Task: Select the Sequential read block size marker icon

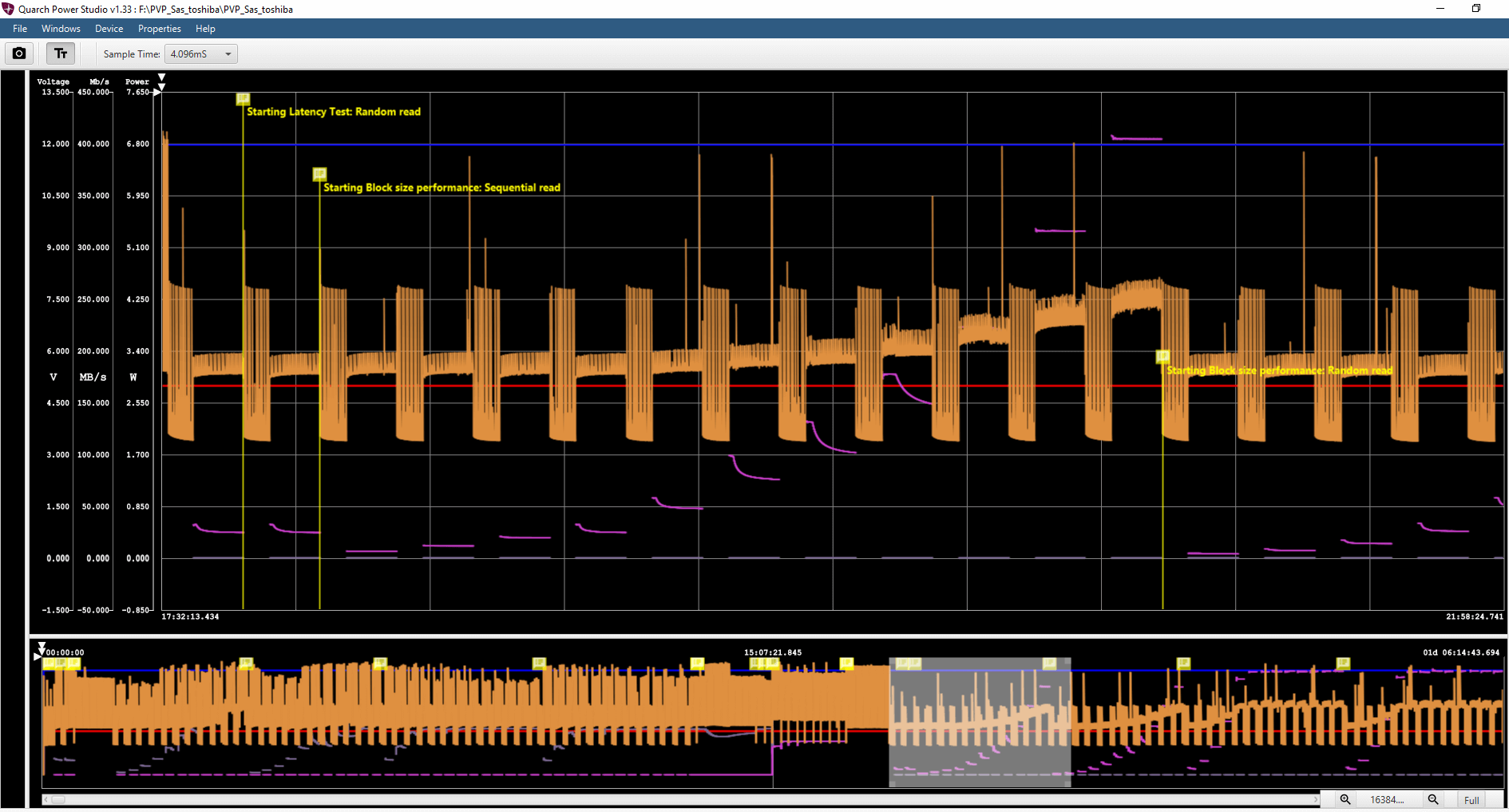Action: (x=319, y=174)
